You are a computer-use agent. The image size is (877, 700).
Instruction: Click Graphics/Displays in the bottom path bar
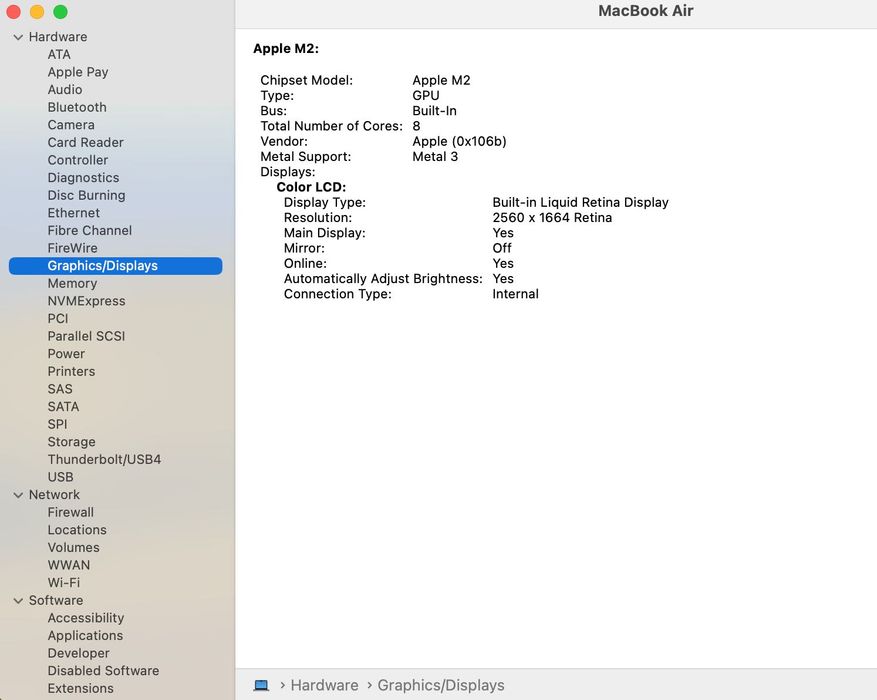441,685
